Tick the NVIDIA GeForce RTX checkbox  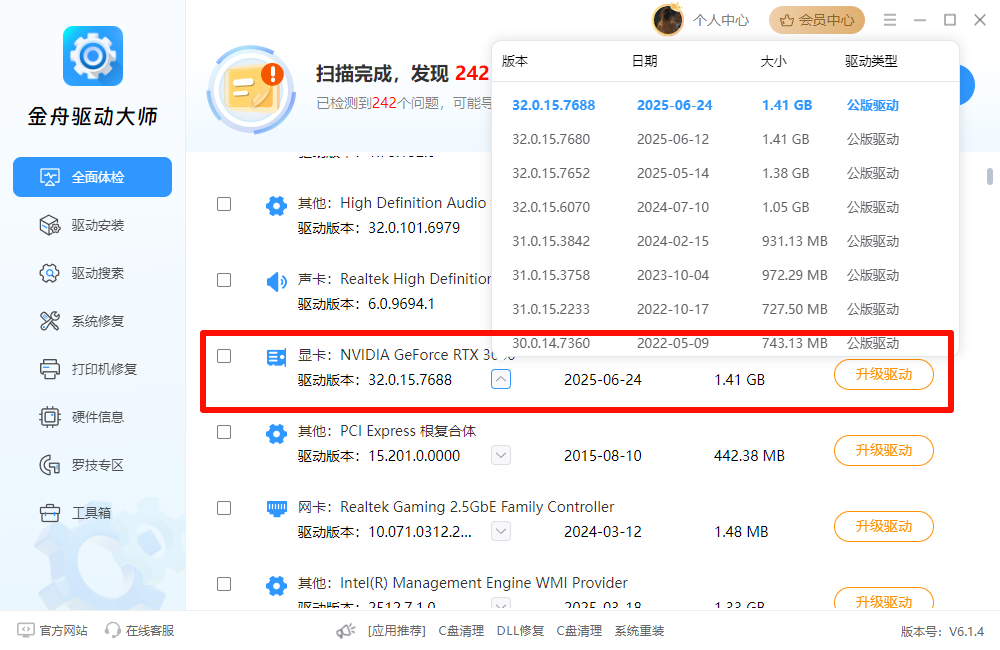[x=224, y=356]
